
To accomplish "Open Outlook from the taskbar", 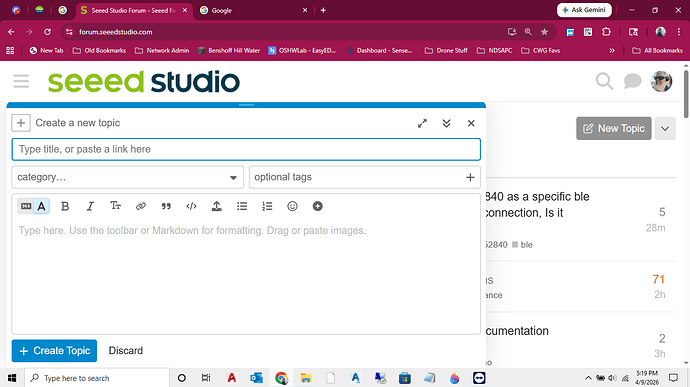I will click(256, 378).
